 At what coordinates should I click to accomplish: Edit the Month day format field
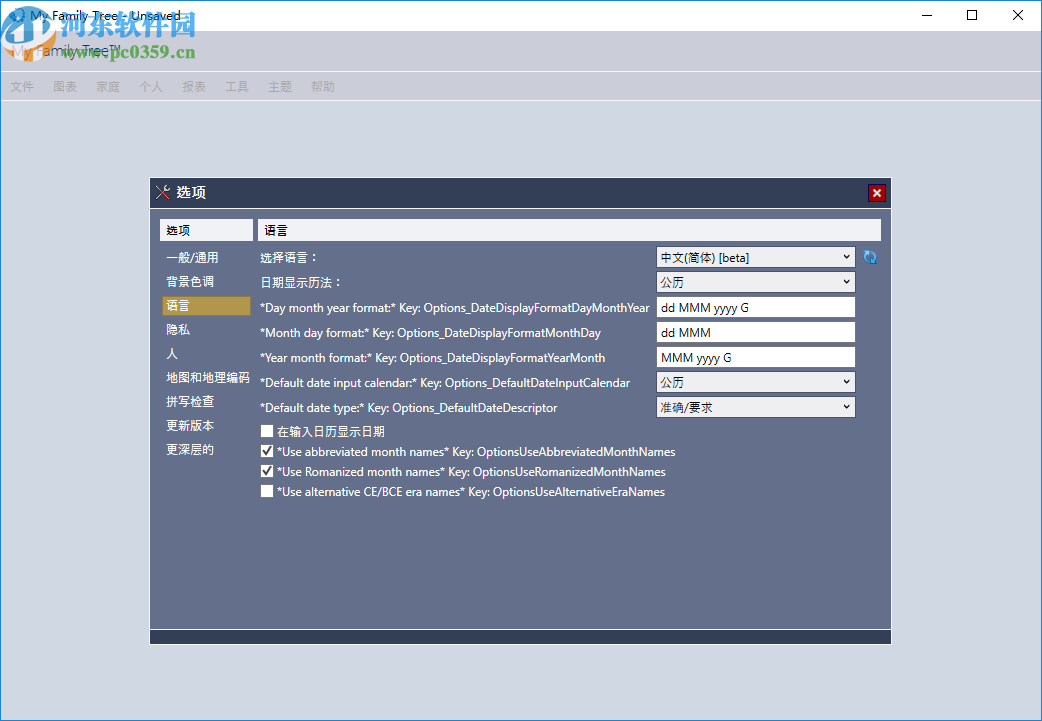pos(756,332)
